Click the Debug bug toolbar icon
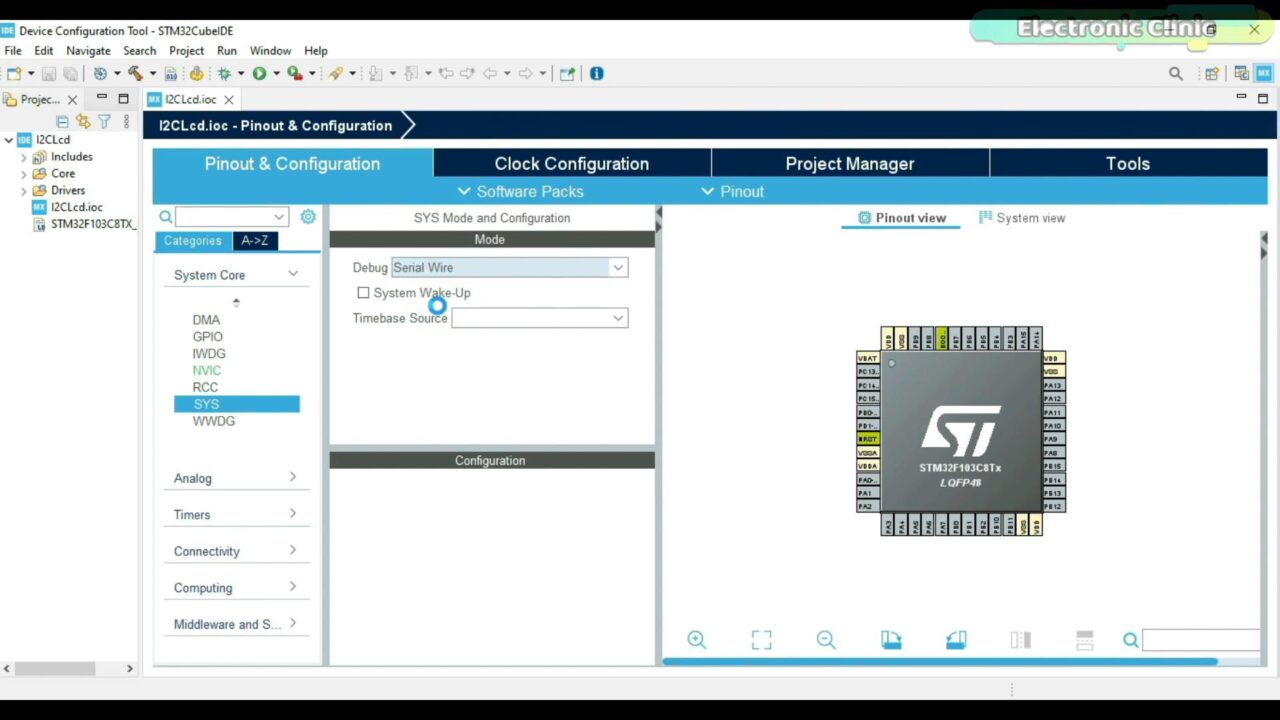 tap(224, 73)
